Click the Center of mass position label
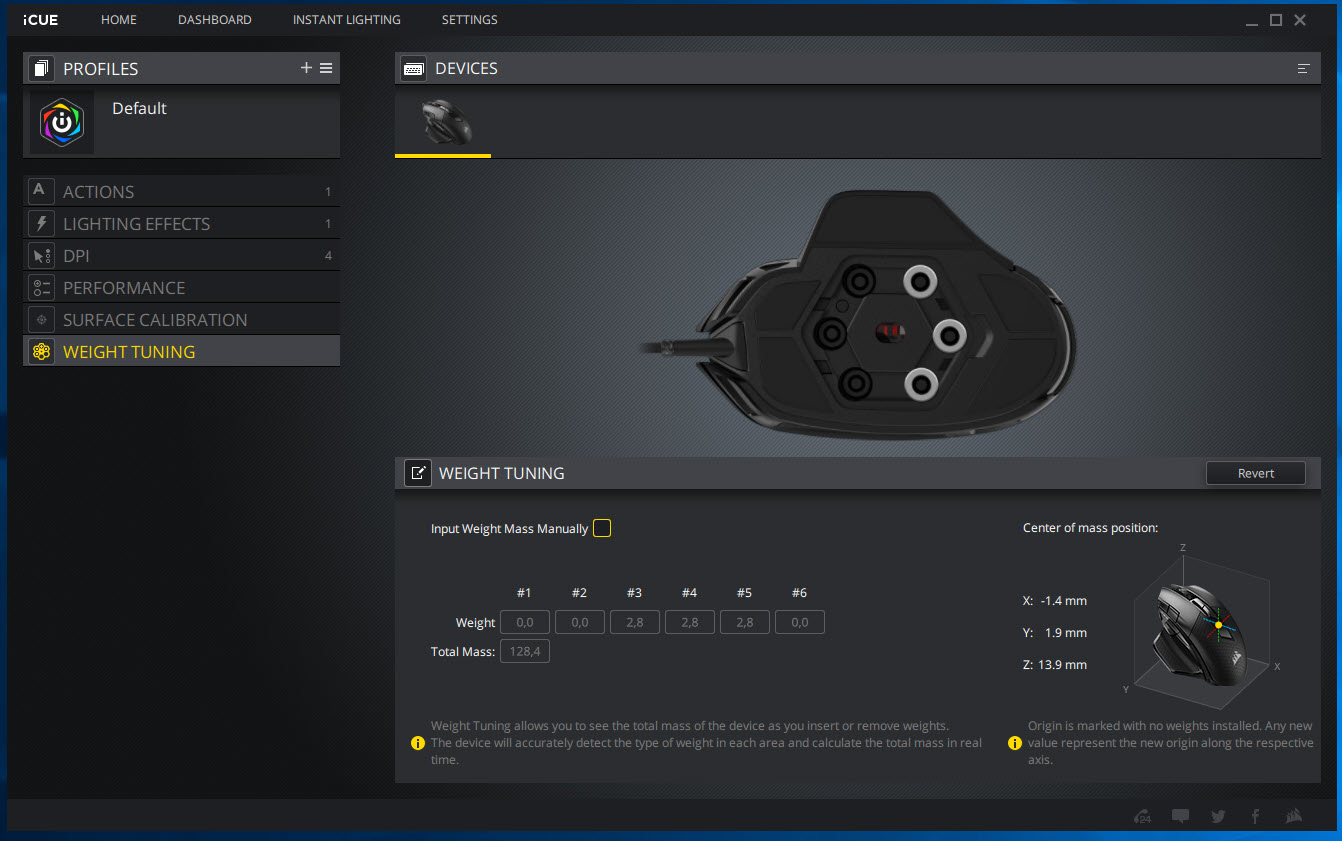This screenshot has width=1342, height=841. pyautogui.click(x=1090, y=527)
